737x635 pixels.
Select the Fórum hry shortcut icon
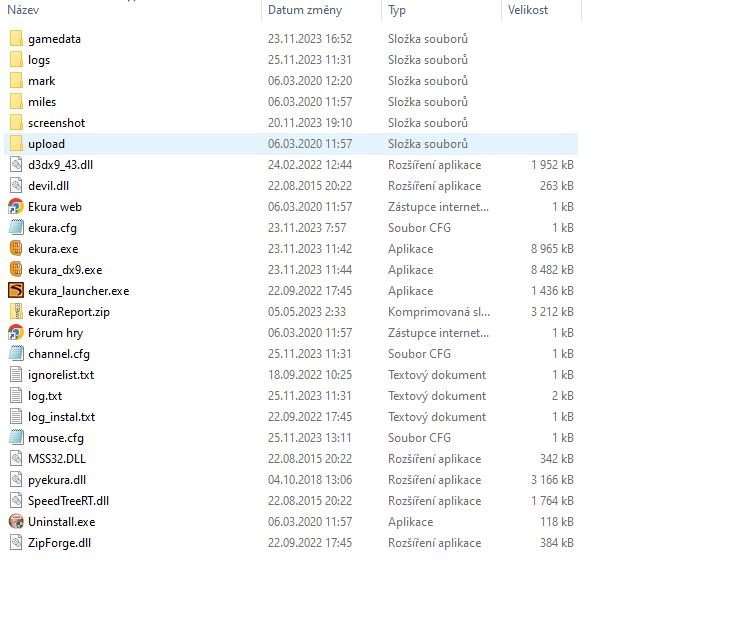(x=16, y=333)
